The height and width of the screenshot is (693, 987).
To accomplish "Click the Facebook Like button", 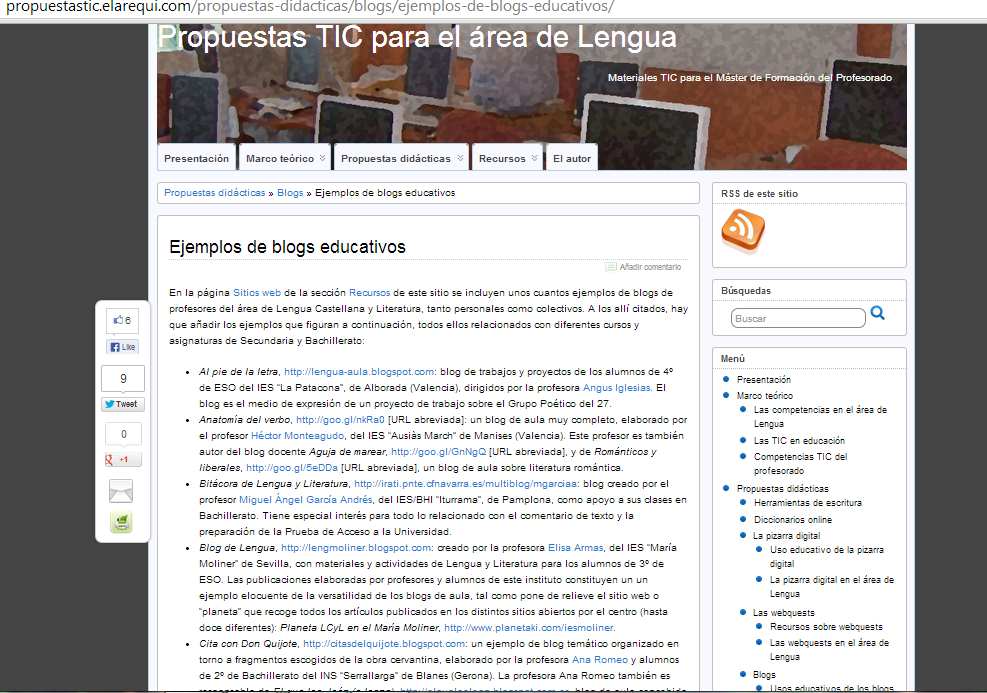I will click(123, 347).
